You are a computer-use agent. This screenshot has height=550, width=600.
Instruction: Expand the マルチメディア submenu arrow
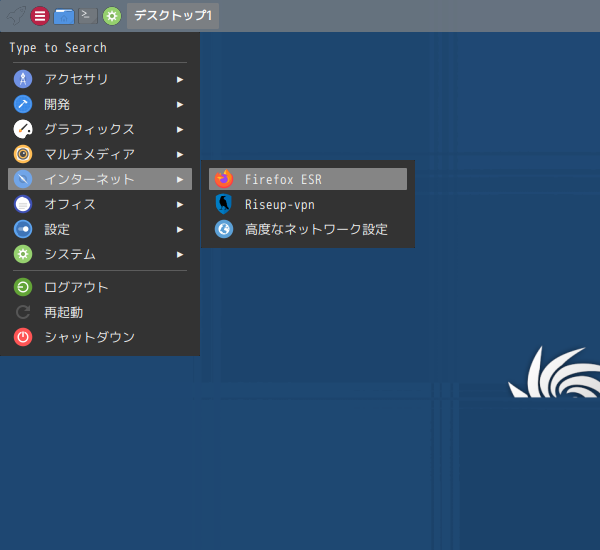(x=180, y=155)
